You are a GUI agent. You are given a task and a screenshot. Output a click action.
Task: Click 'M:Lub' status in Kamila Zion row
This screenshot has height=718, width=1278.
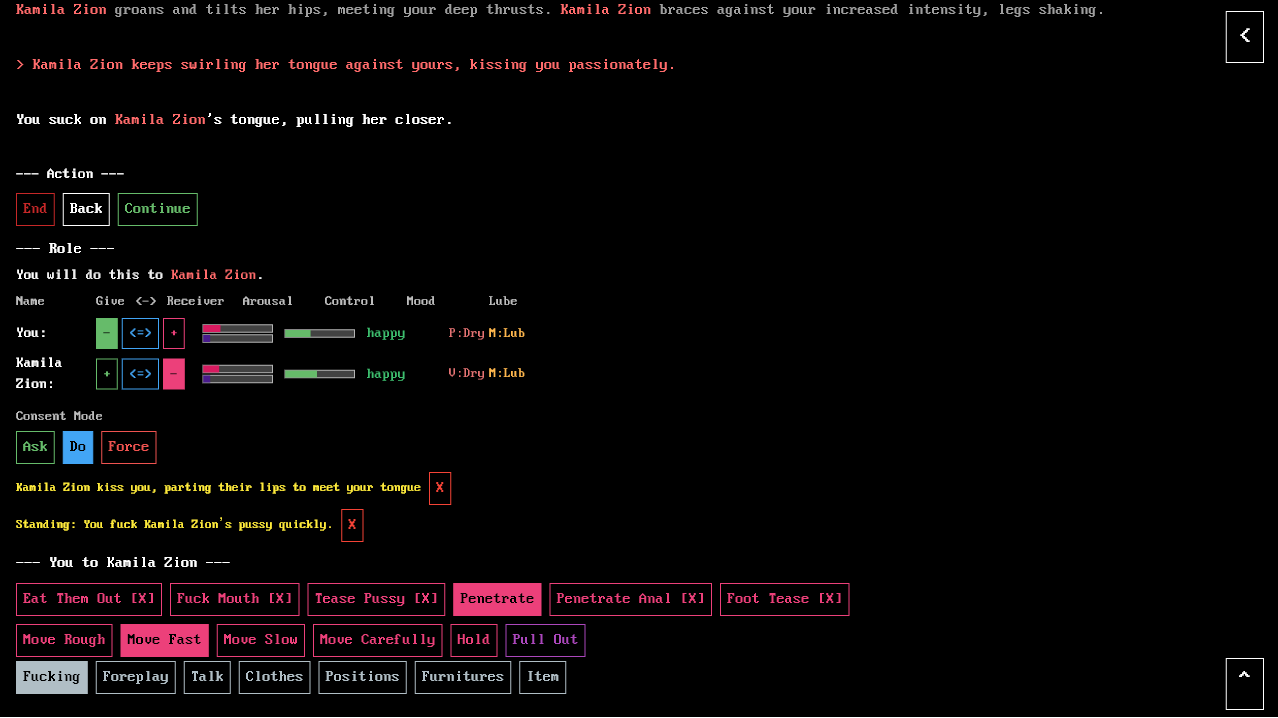click(x=507, y=373)
